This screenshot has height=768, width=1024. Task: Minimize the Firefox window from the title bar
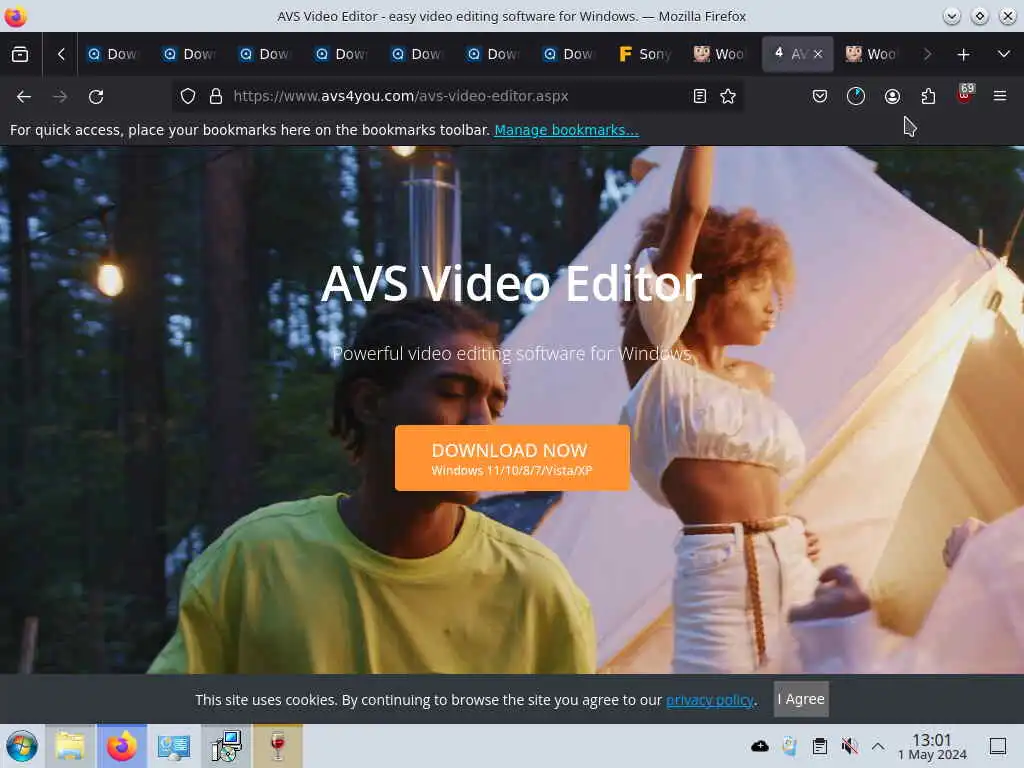coord(952,16)
